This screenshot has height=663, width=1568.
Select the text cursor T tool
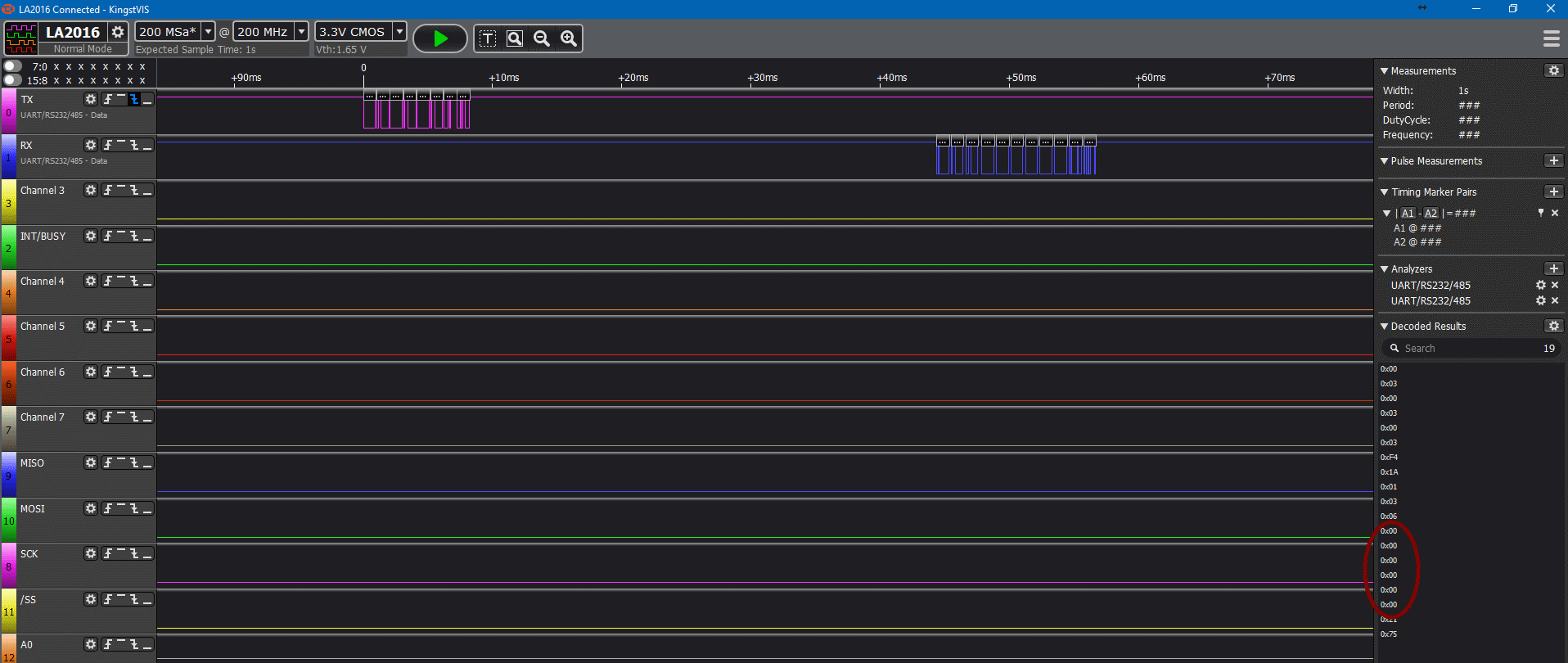488,38
